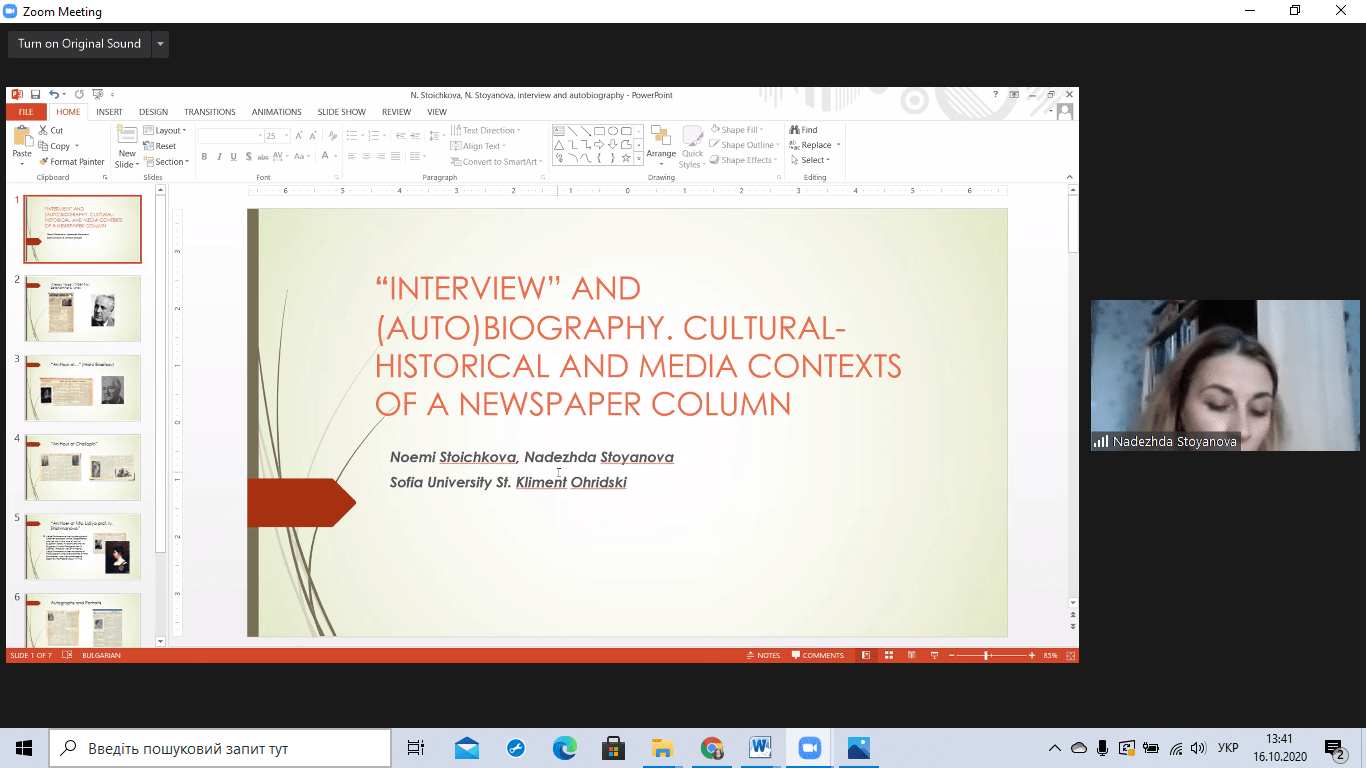Viewport: 1366px width, 768px height.
Task: Open Reading View from the status bar
Action: point(911,656)
